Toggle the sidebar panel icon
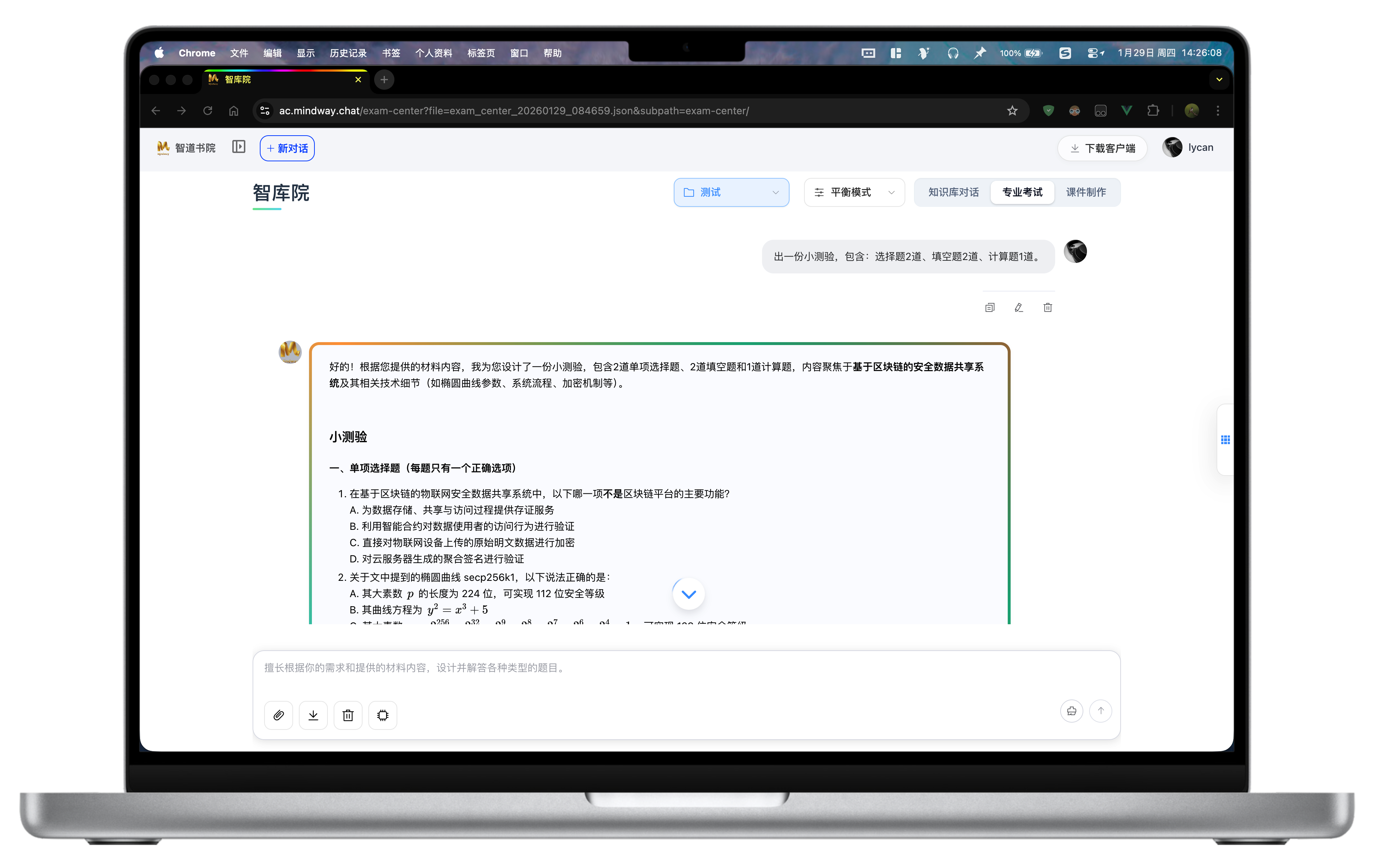1375x868 pixels. (x=239, y=147)
